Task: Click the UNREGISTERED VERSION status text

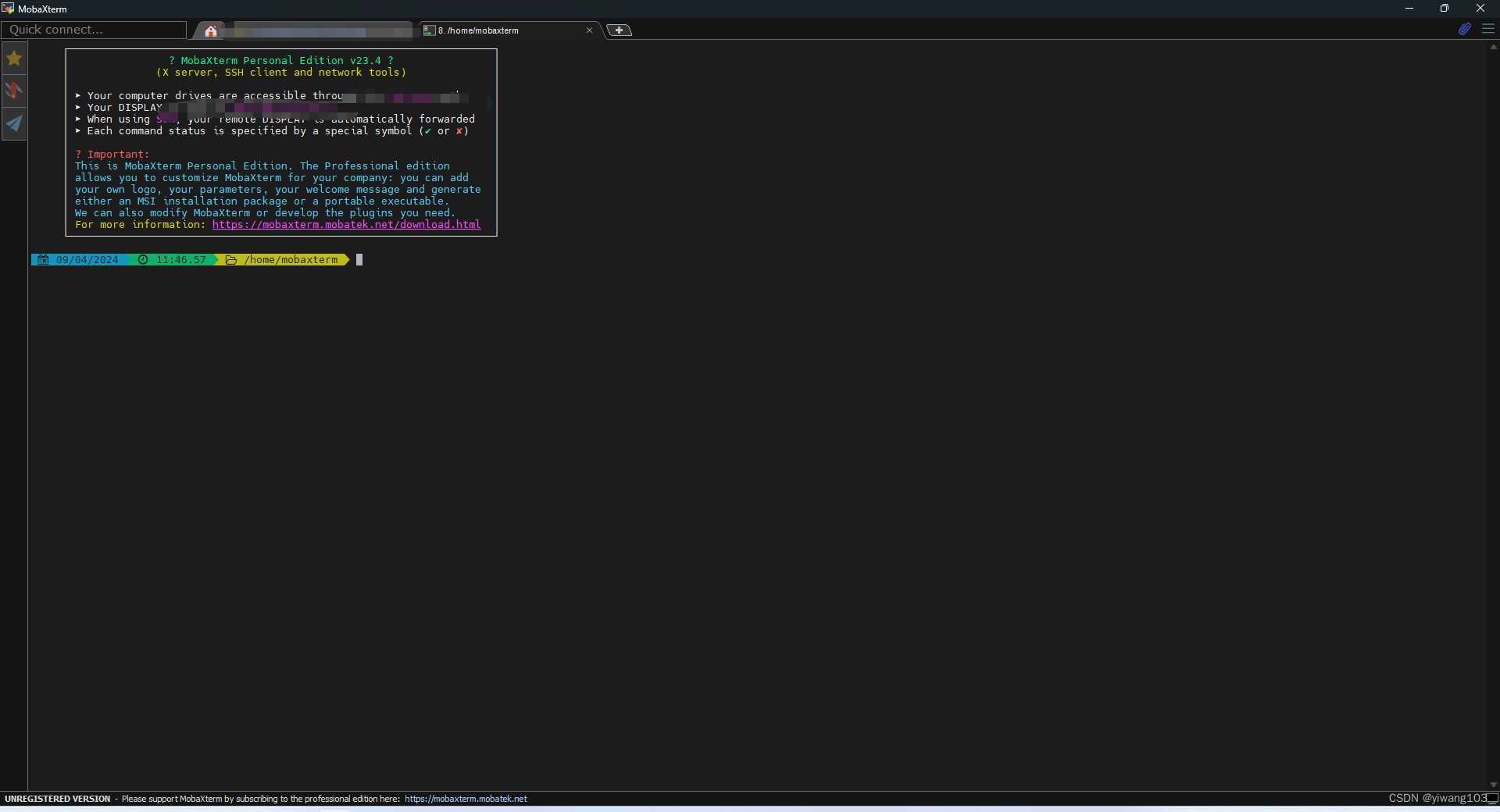Action: (x=58, y=799)
